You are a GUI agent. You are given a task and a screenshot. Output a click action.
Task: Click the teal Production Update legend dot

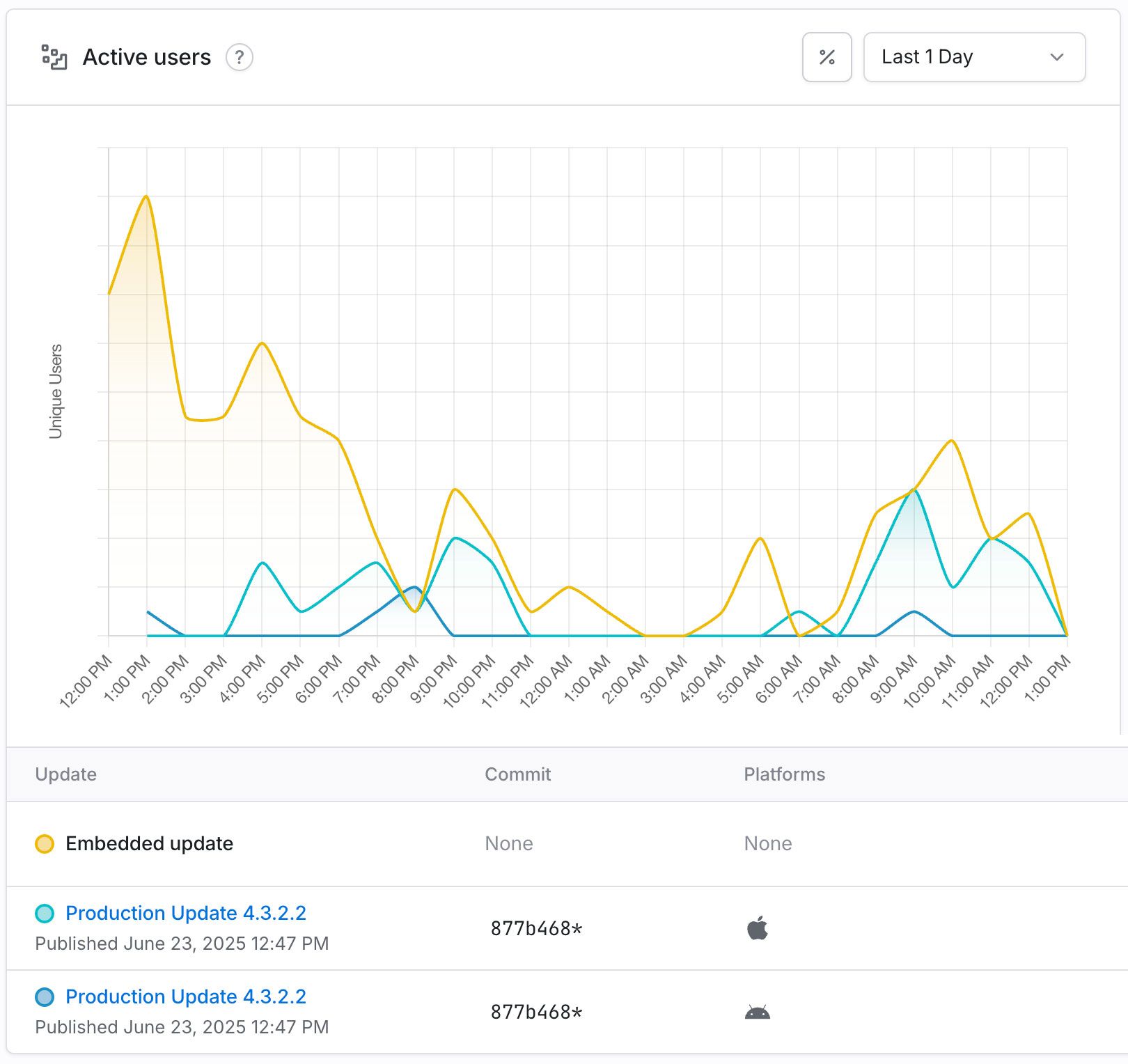(44, 913)
